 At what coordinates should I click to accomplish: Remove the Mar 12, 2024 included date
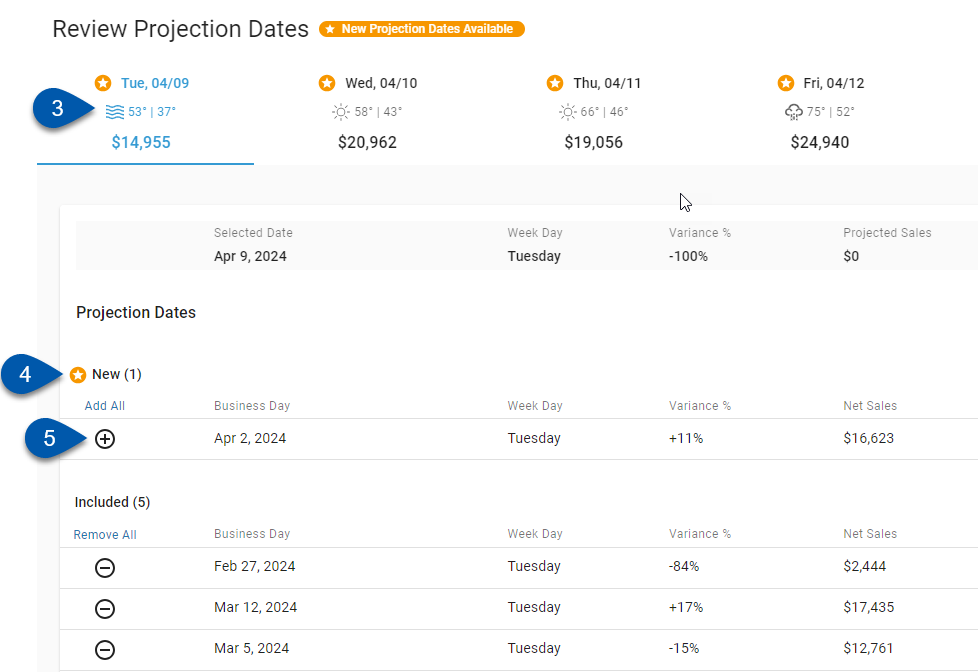pyautogui.click(x=105, y=609)
